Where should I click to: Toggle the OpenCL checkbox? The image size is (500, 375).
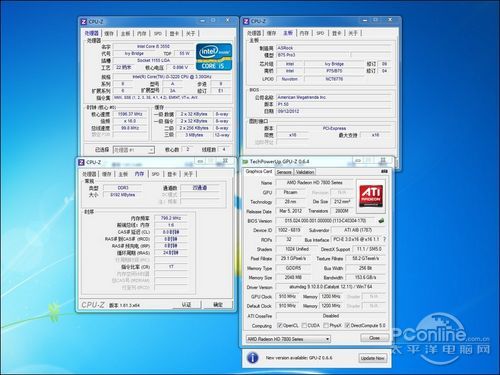click(x=280, y=325)
